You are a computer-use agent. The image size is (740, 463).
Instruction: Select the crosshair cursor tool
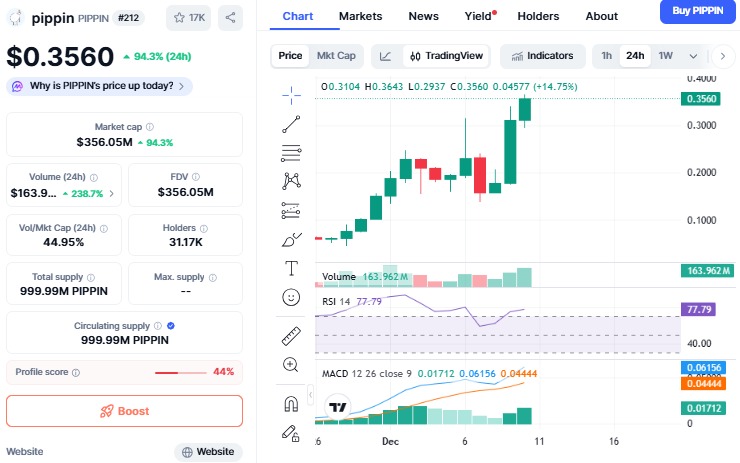click(291, 94)
